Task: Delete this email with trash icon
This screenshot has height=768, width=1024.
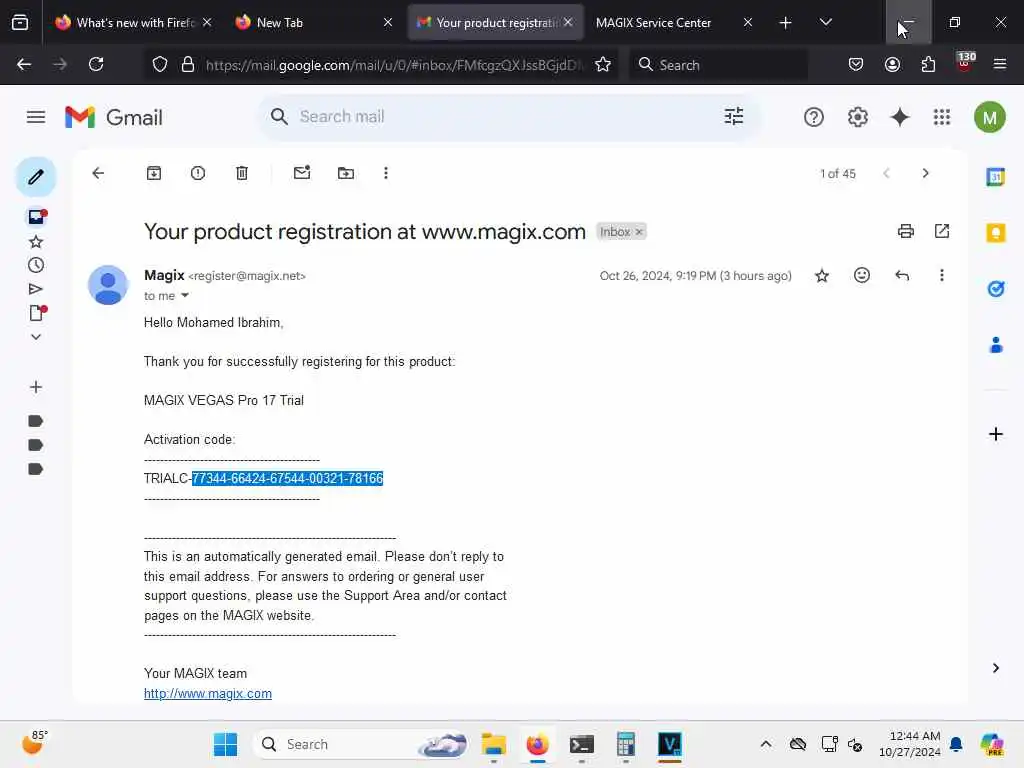Action: 242,173
